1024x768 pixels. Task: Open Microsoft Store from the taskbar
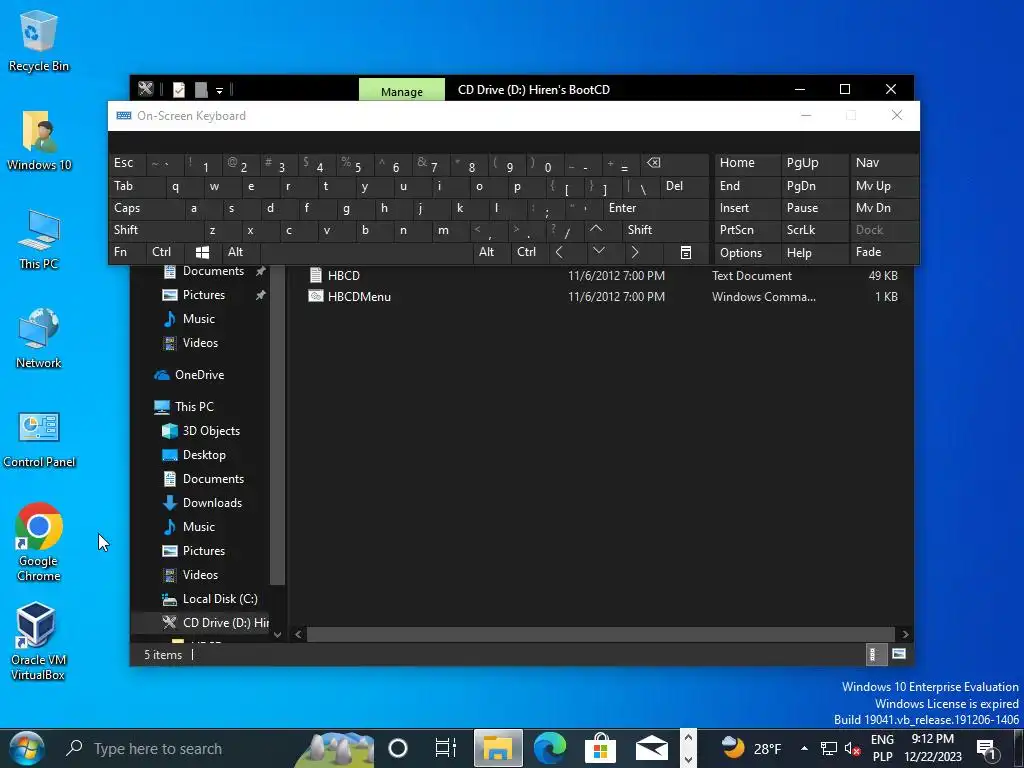tap(600, 748)
